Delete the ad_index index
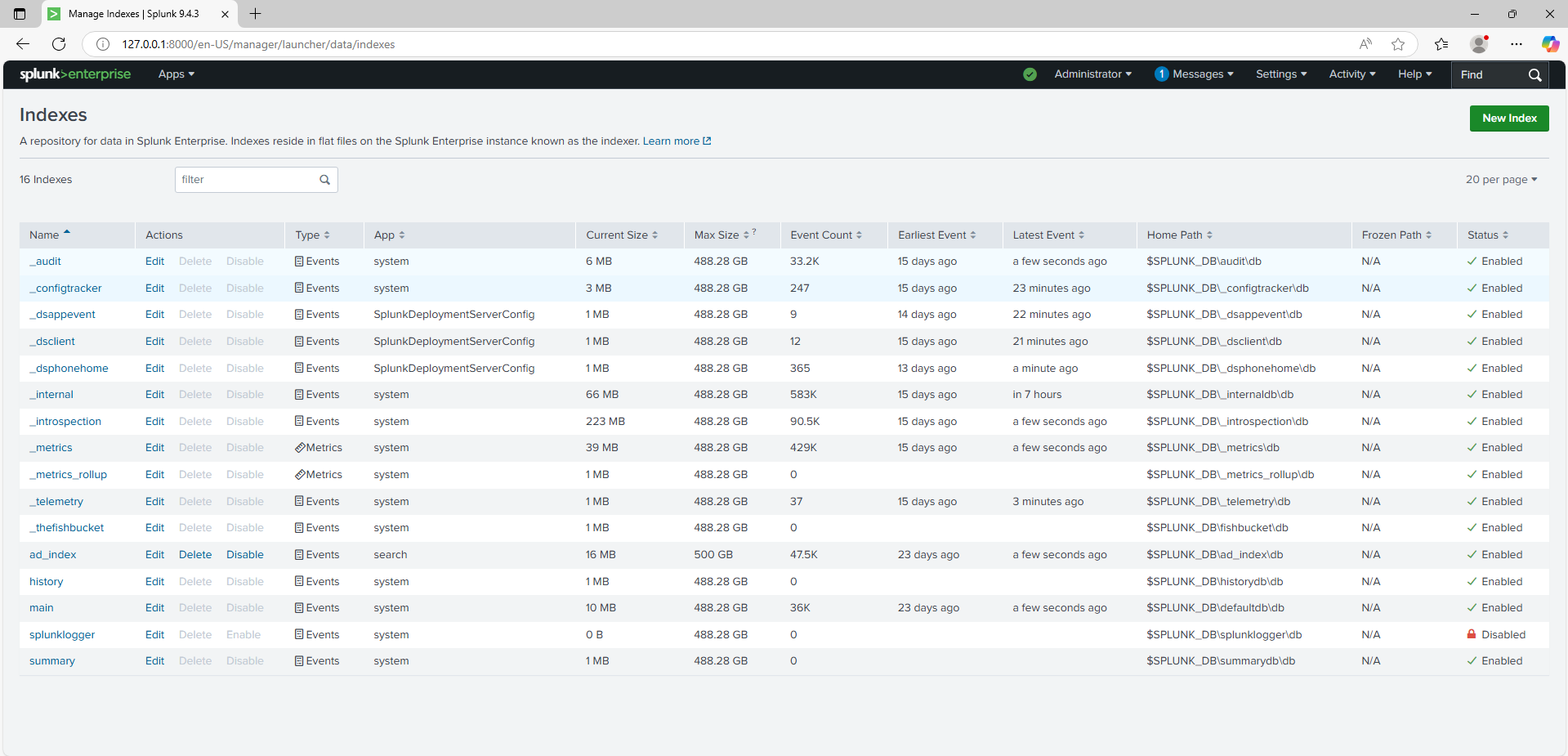1568x756 pixels. click(195, 555)
